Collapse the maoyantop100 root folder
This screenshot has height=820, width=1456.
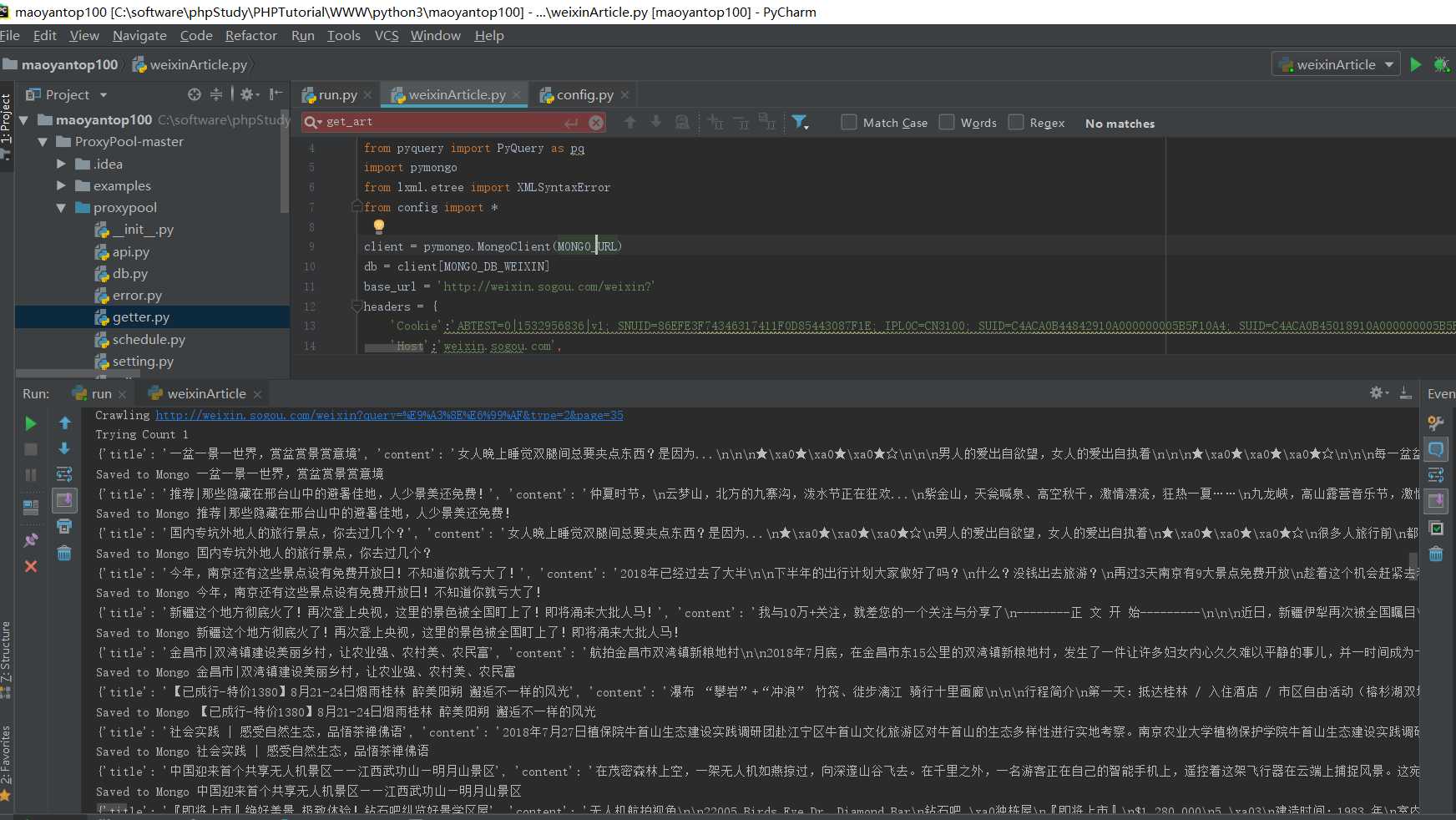click(23, 120)
